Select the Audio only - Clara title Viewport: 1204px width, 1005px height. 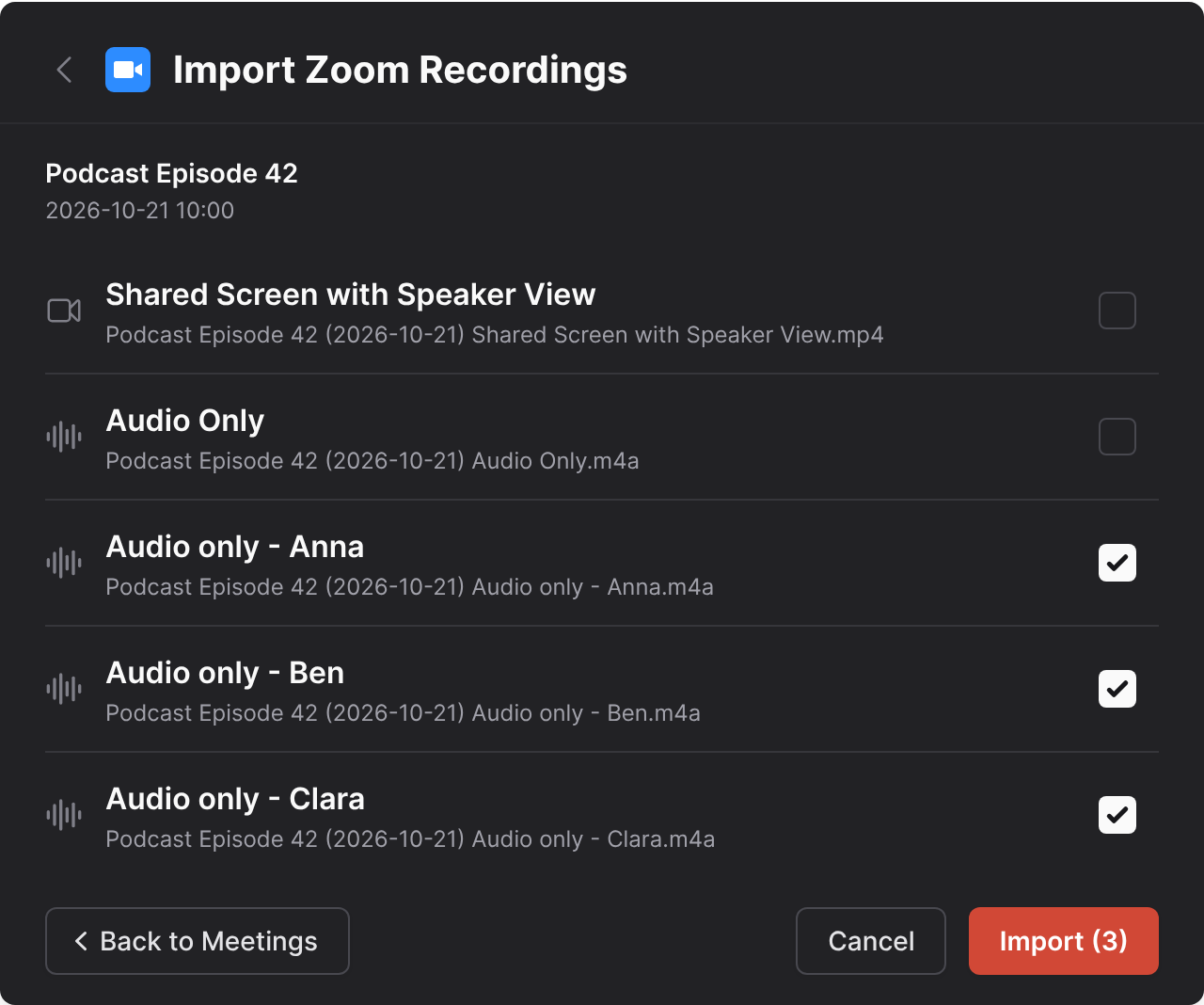tap(236, 799)
